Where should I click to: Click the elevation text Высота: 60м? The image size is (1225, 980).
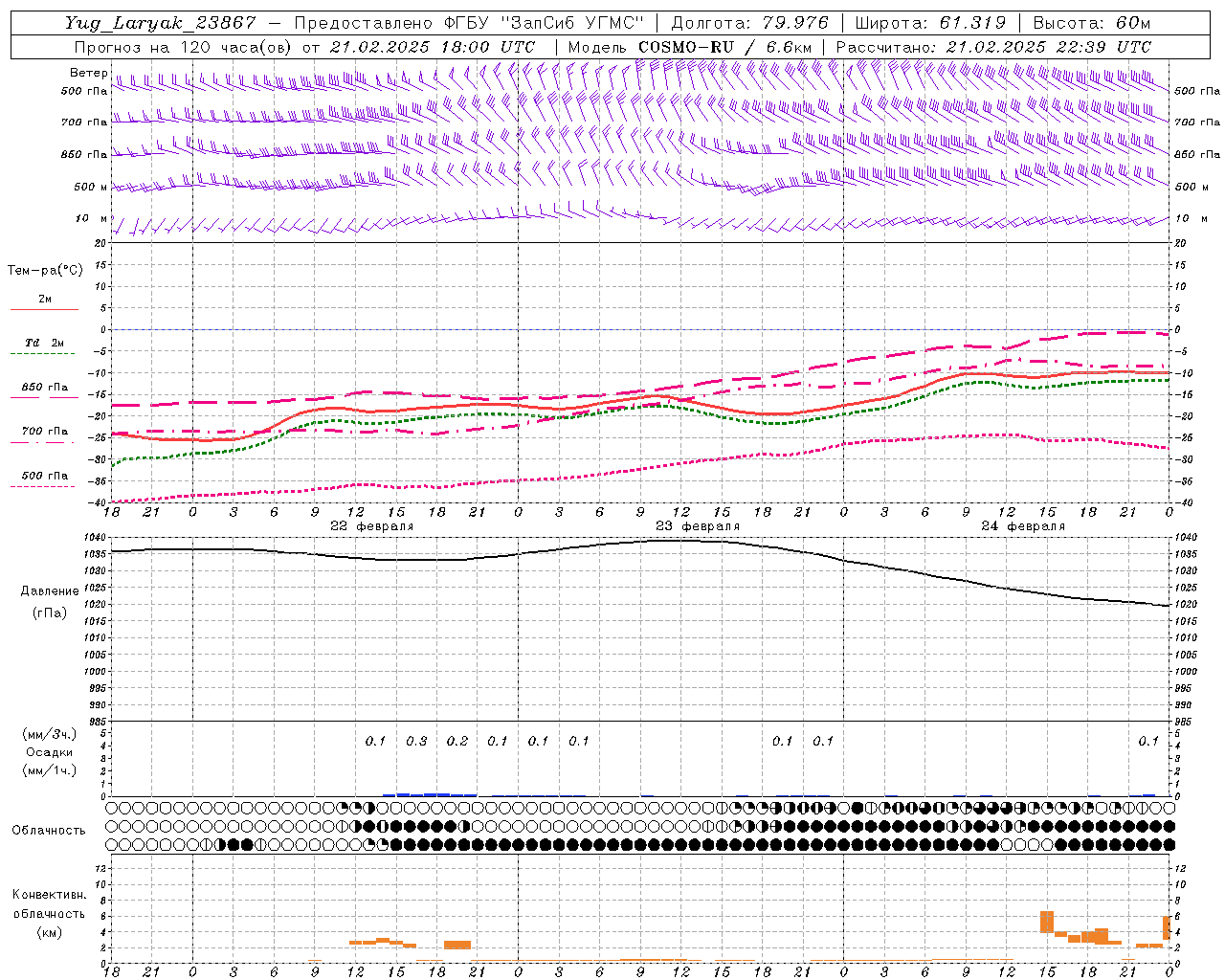tap(1092, 23)
